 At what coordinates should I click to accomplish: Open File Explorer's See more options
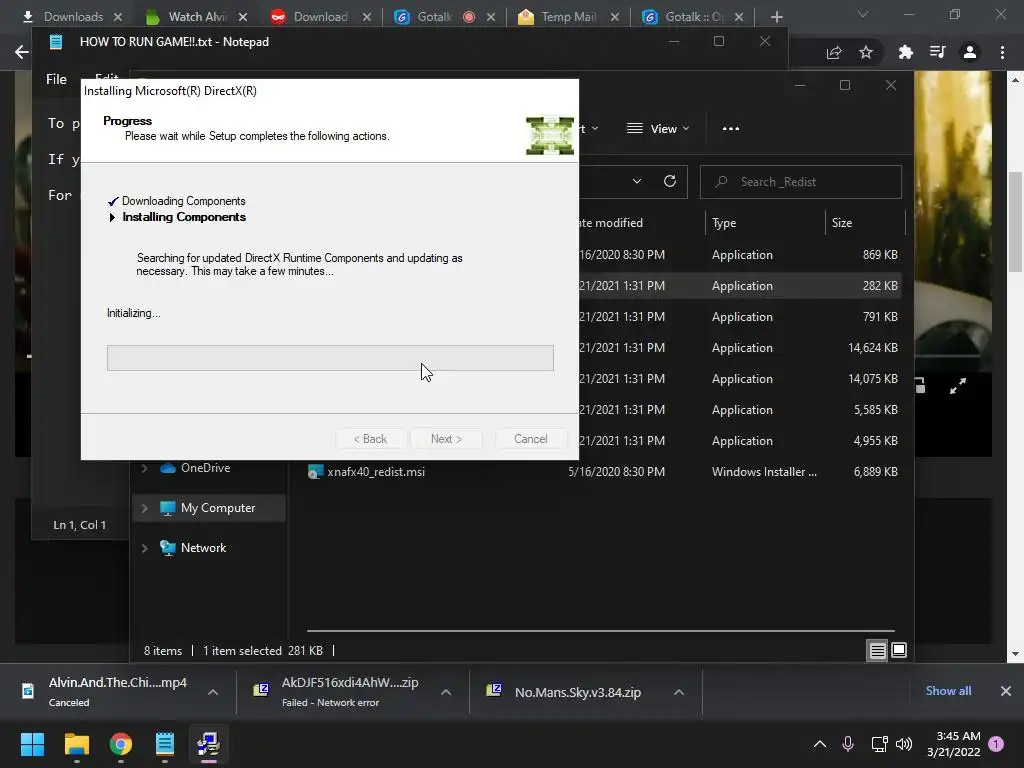click(x=731, y=129)
